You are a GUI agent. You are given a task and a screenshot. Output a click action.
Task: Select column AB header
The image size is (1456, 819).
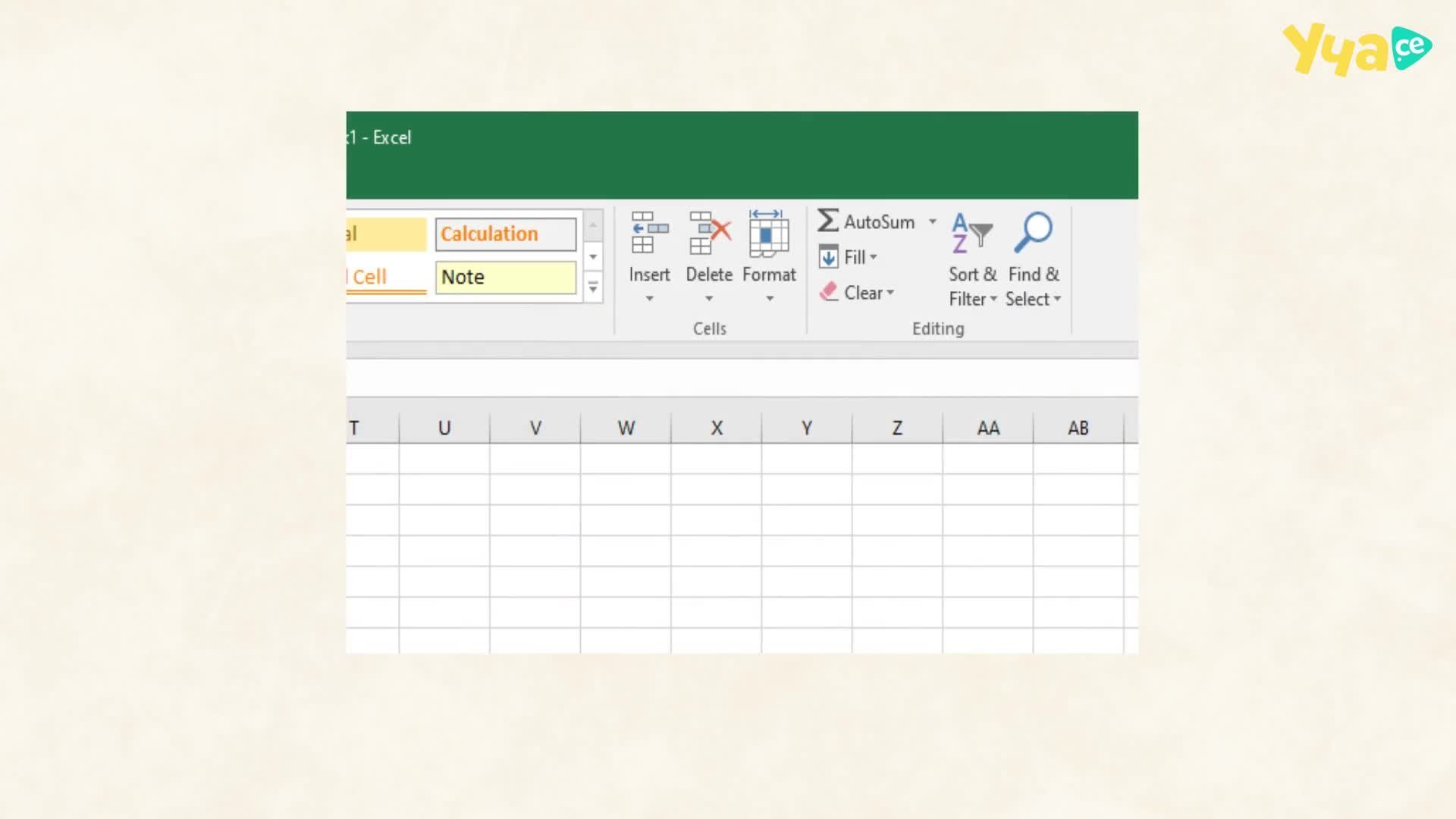[x=1078, y=428]
